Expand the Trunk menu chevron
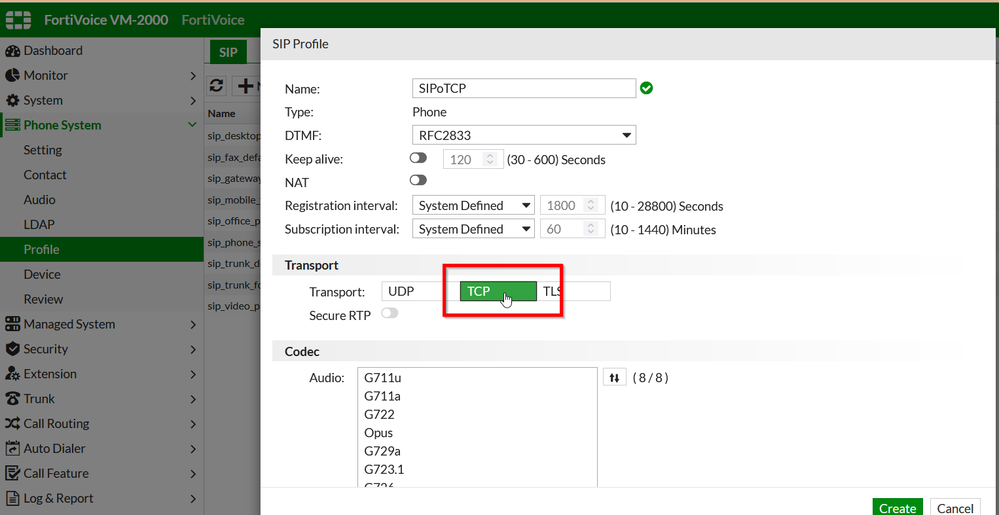 (x=193, y=398)
